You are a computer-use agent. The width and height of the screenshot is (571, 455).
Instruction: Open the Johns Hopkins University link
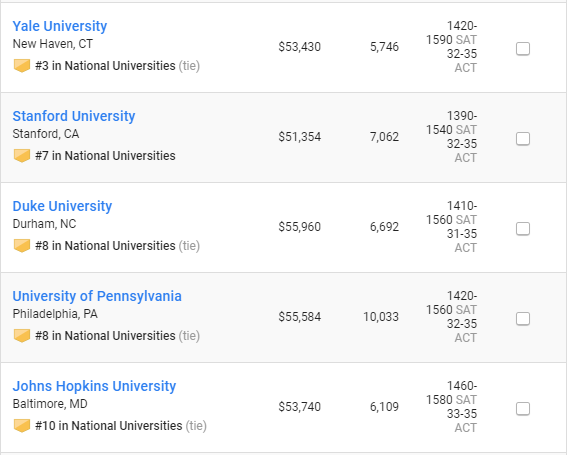pos(94,386)
